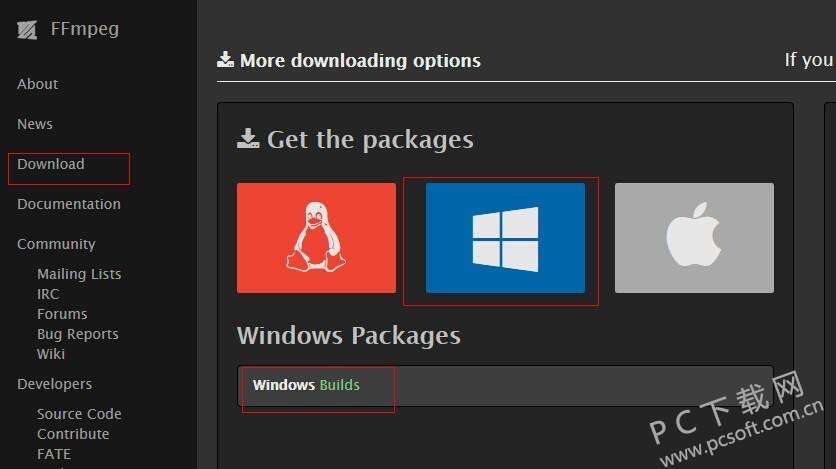The image size is (836, 469).
Task: Click the Windows Builds download link
Action: coord(306,385)
